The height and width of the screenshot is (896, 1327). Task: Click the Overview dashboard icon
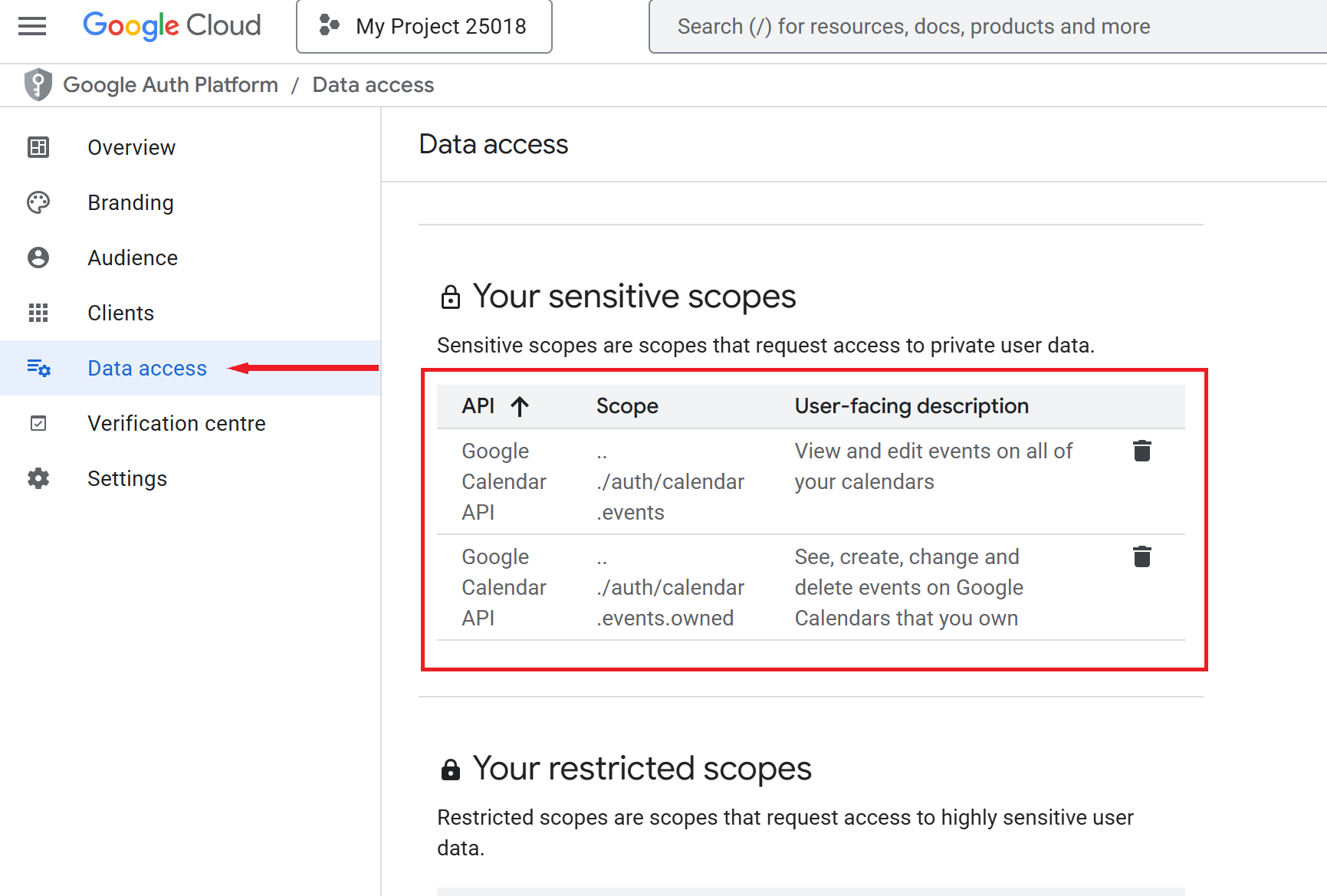[38, 147]
